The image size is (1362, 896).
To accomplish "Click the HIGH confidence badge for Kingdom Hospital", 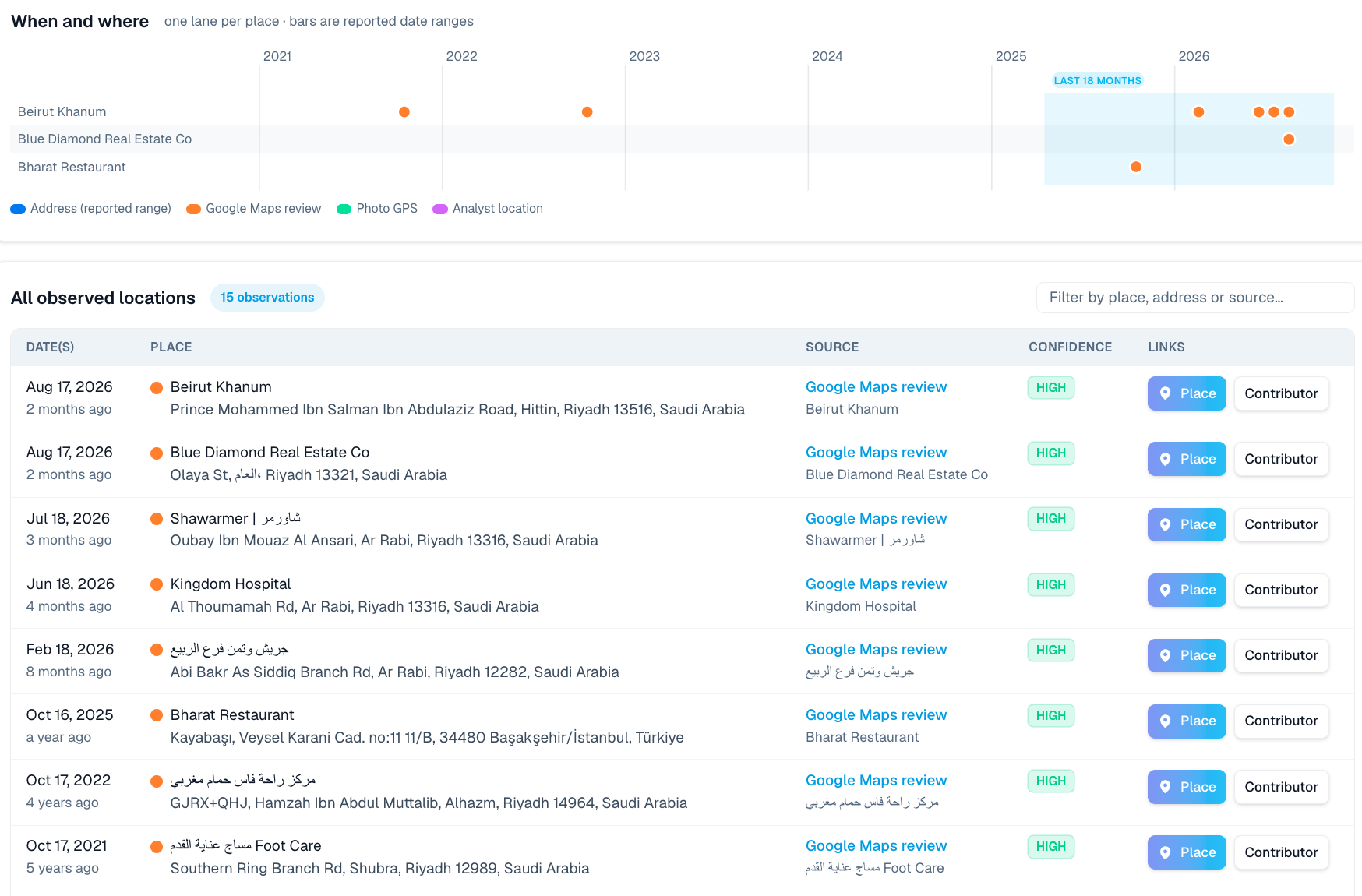I will (1051, 585).
